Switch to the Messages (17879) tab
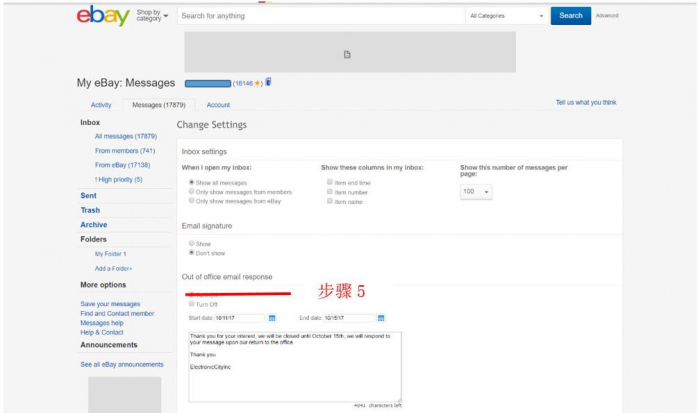 pos(159,105)
